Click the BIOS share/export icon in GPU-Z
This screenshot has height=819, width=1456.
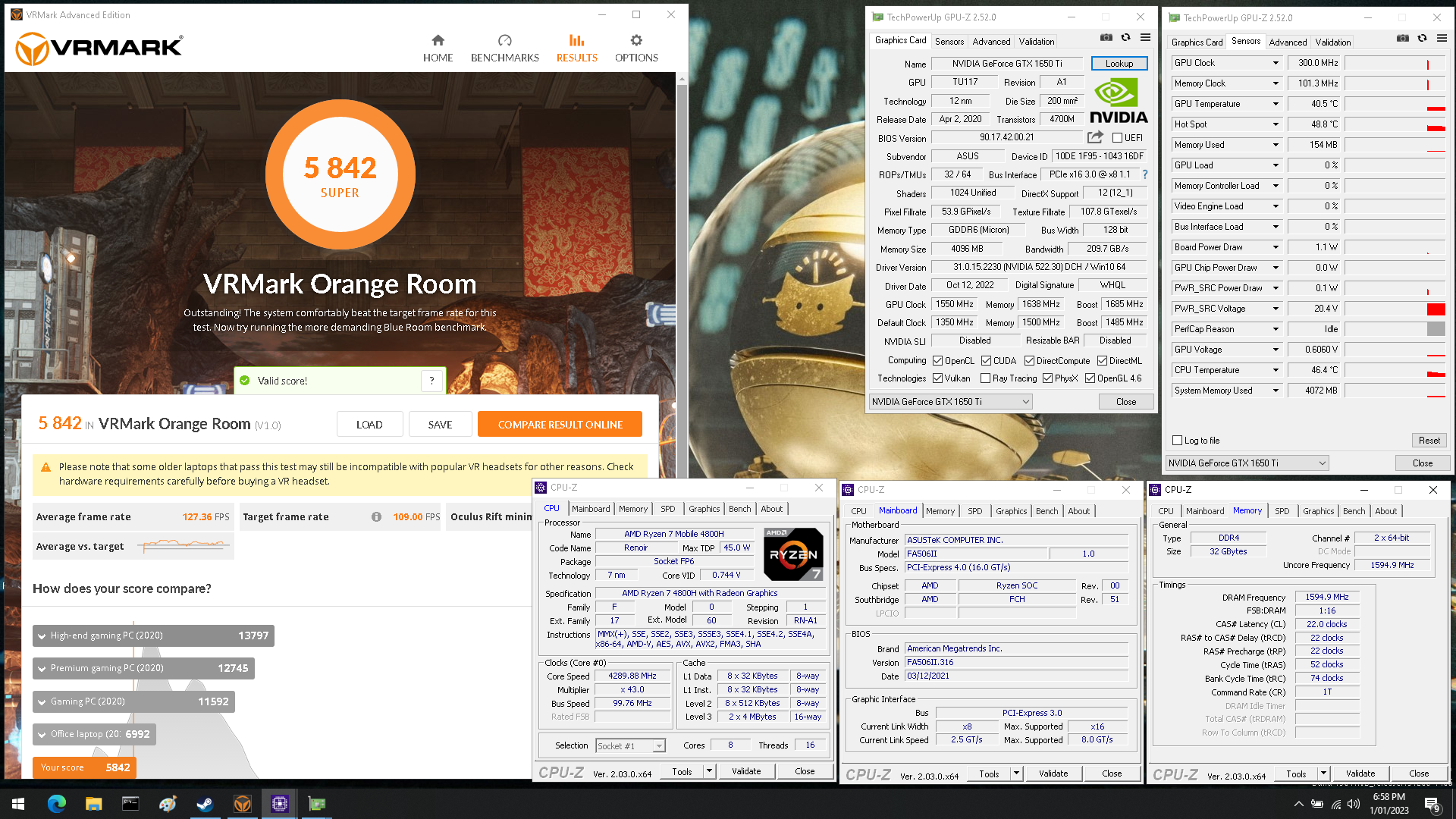[1095, 137]
